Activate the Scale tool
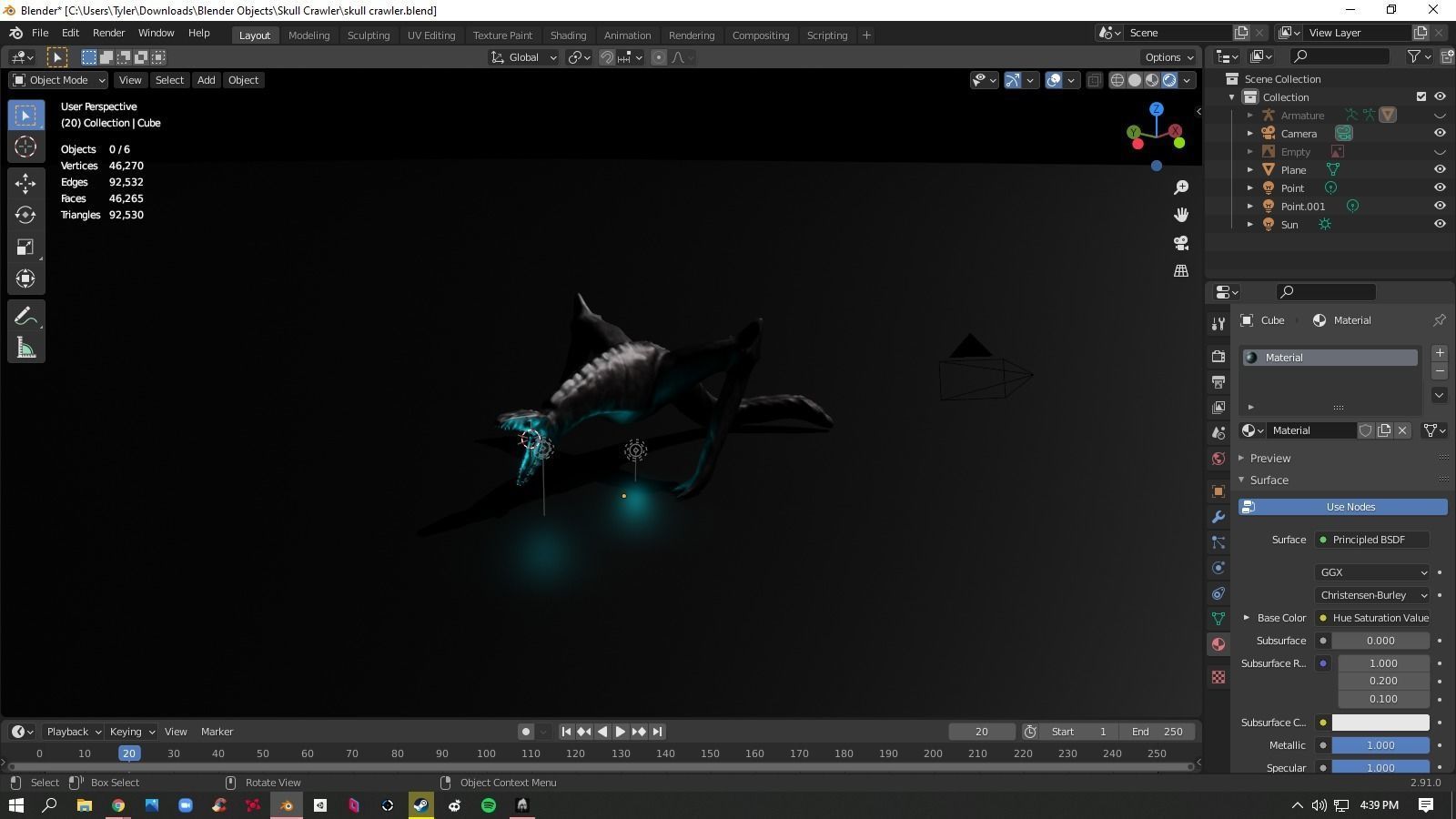The width and height of the screenshot is (1456, 819). point(25,248)
